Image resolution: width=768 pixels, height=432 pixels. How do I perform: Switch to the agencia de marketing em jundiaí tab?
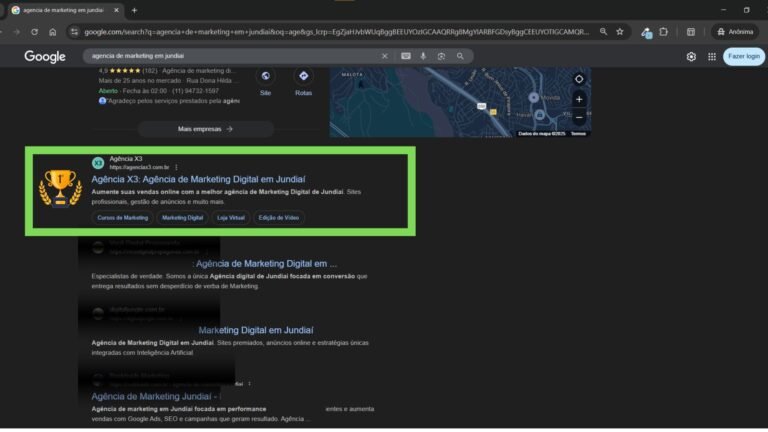click(x=63, y=10)
